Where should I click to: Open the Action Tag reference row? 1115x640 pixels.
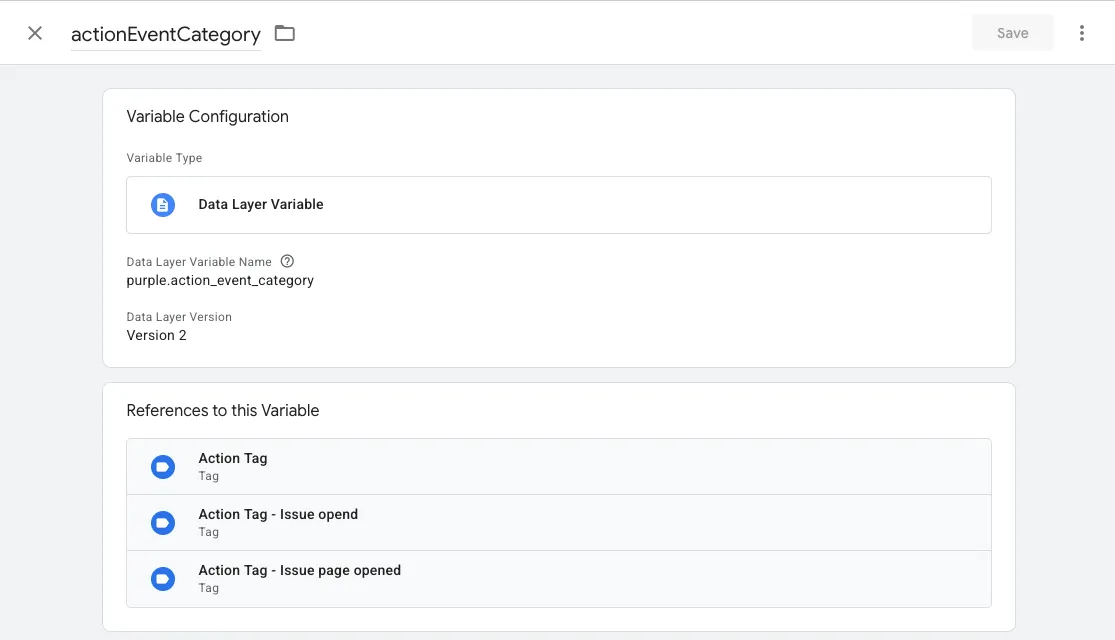[559, 466]
